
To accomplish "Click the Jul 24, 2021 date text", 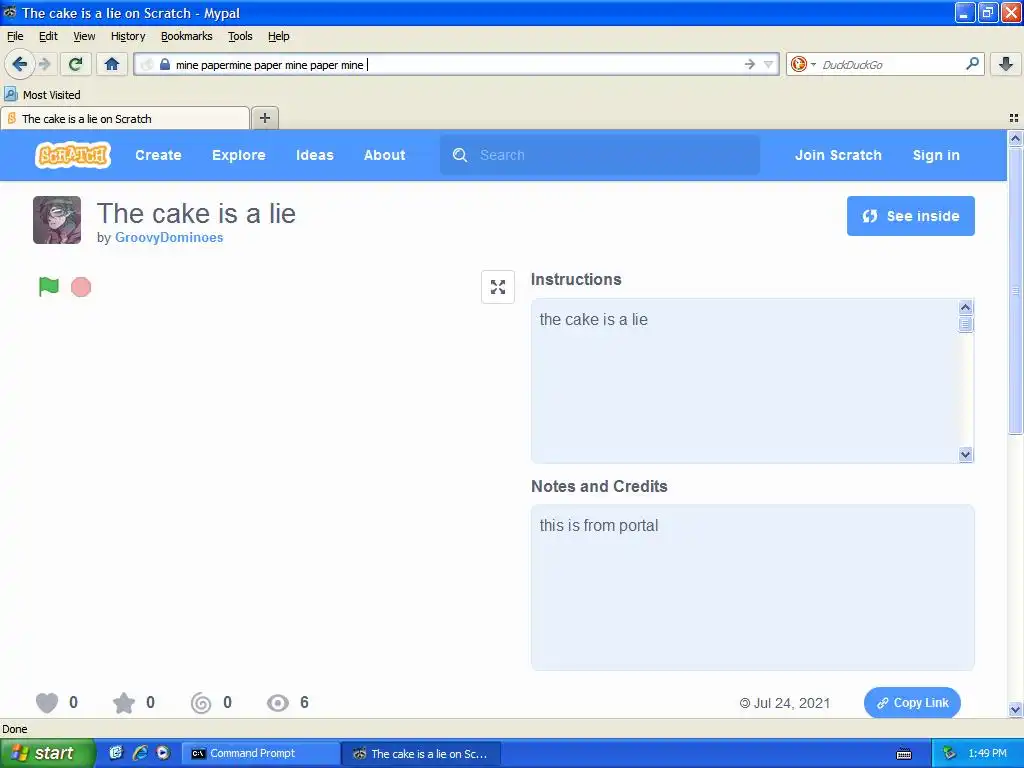I will pyautogui.click(x=792, y=703).
